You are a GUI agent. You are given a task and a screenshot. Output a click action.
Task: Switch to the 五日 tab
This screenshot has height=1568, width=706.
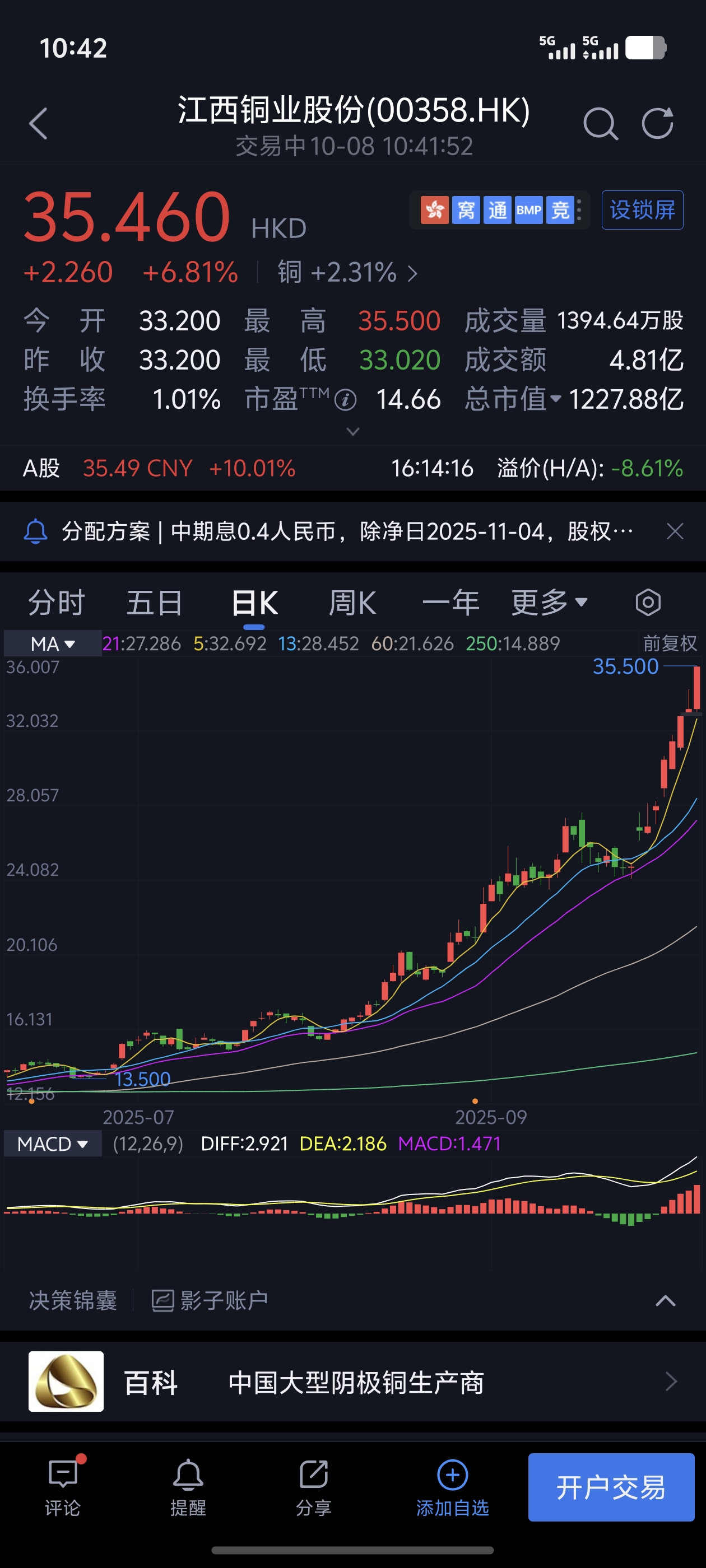(155, 603)
